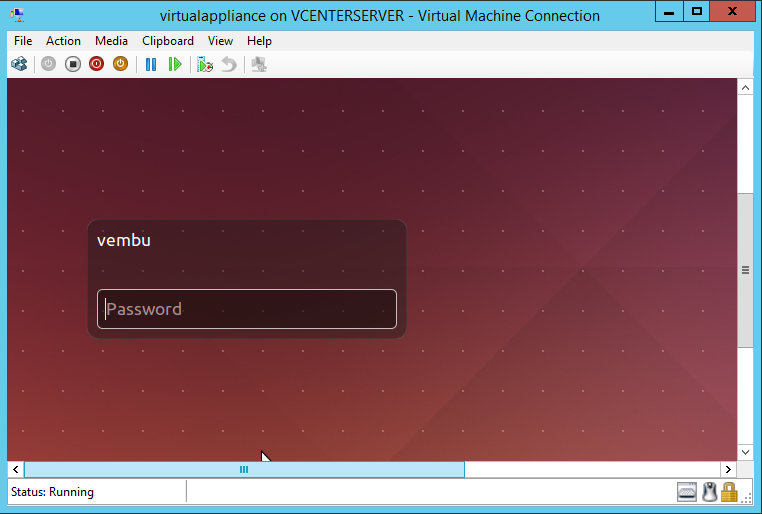Viewport: 762px width, 514px height.
Task: Click the padlock security status icon
Action: 729,492
